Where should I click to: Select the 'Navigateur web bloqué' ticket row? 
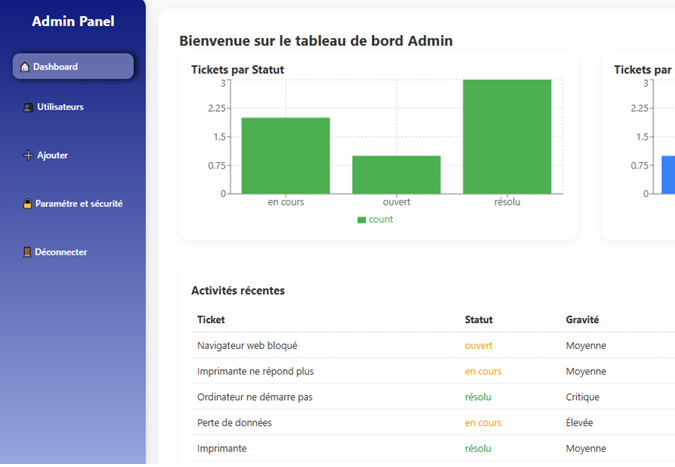coord(247,346)
